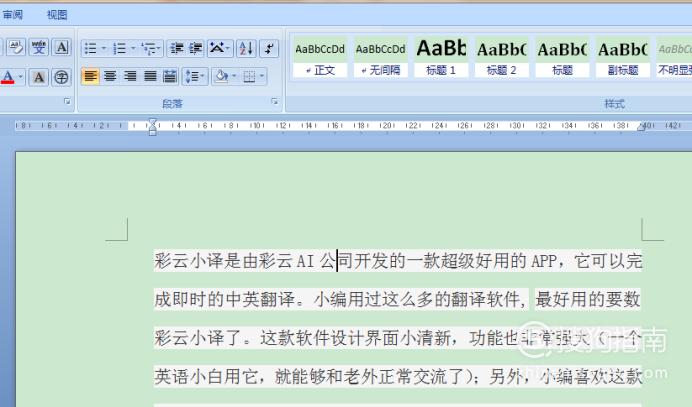This screenshot has width=692, height=407.
Task: Open the 段落 paragraph dialog launcher
Action: [275, 102]
